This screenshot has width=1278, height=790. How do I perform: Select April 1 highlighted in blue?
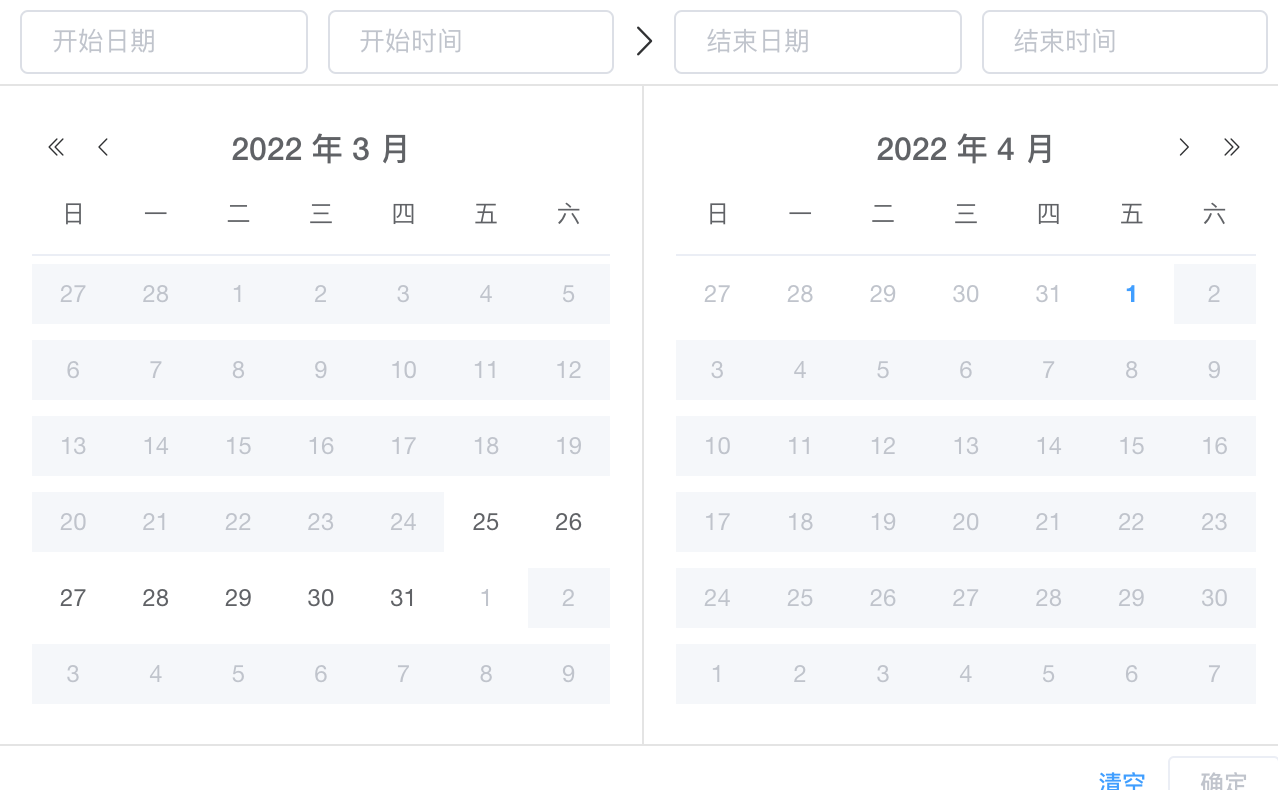[x=1131, y=294]
